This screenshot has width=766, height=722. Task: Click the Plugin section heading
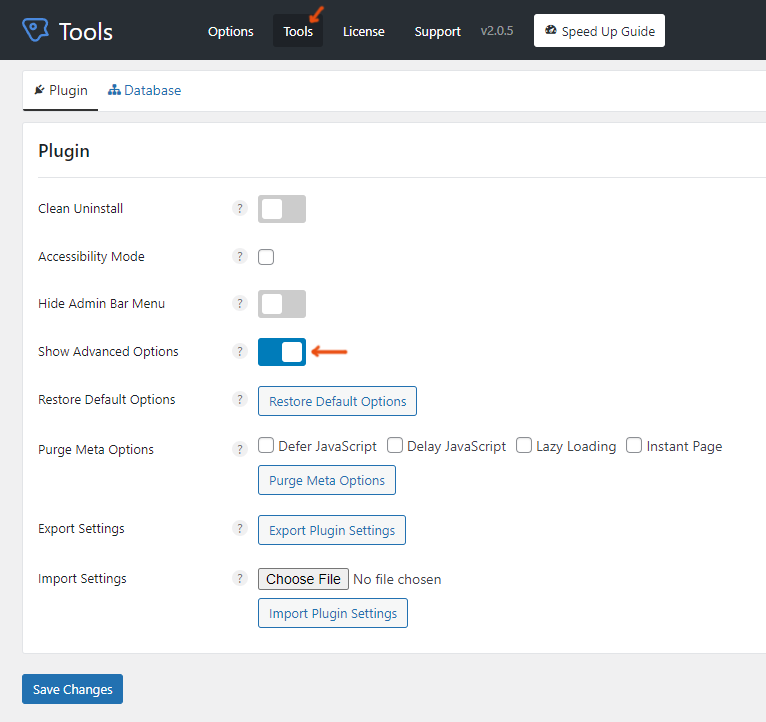click(64, 151)
